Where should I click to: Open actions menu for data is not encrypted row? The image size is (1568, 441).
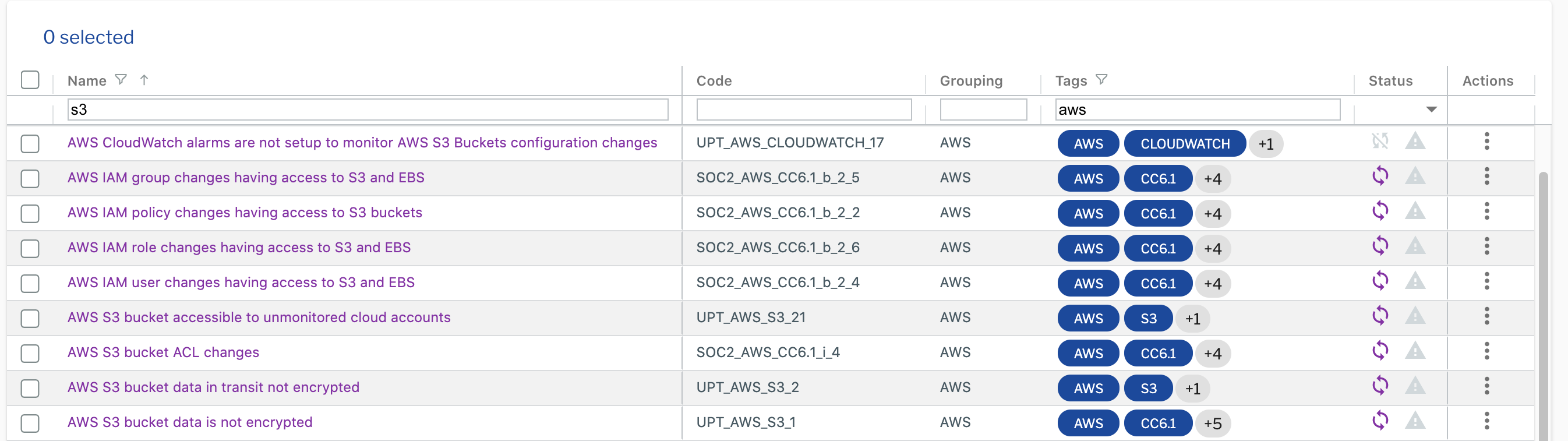coord(1486,421)
